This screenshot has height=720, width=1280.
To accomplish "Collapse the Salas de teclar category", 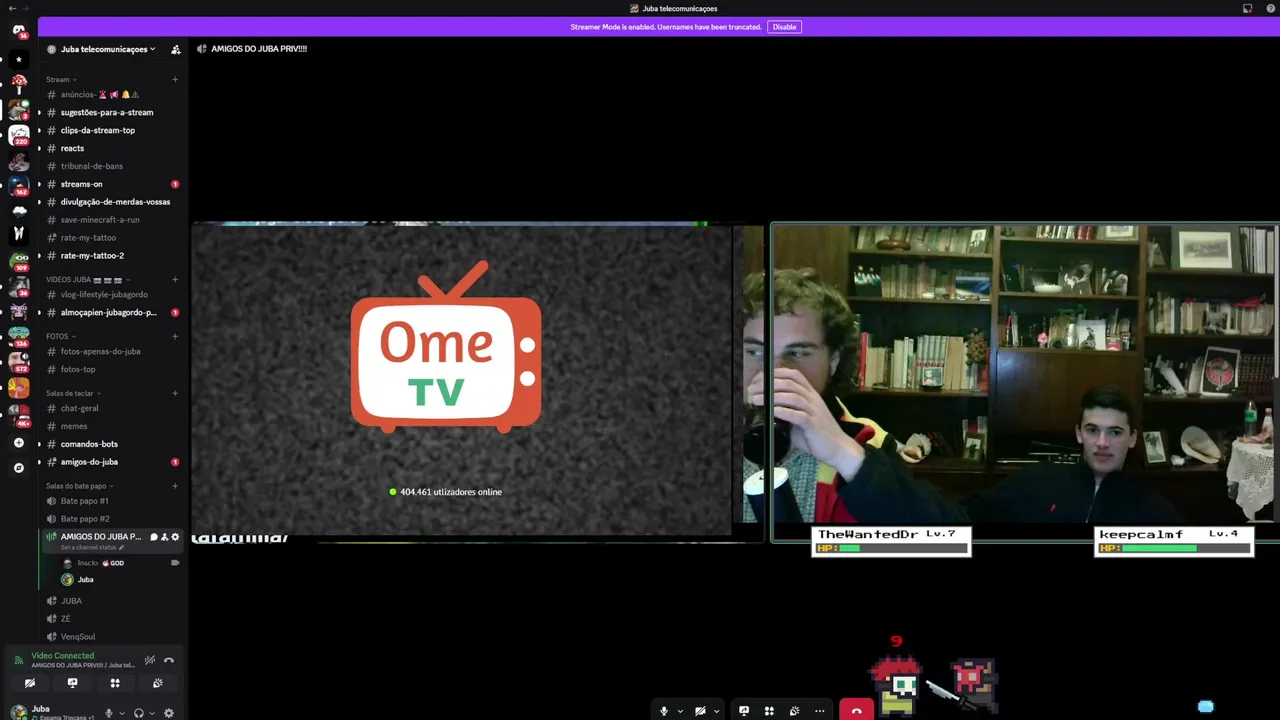I will pos(73,394).
